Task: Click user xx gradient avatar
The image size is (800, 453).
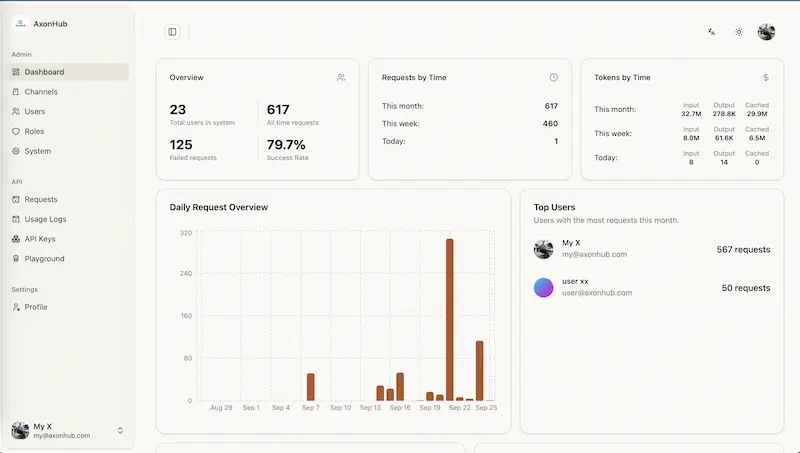Action: coord(543,287)
